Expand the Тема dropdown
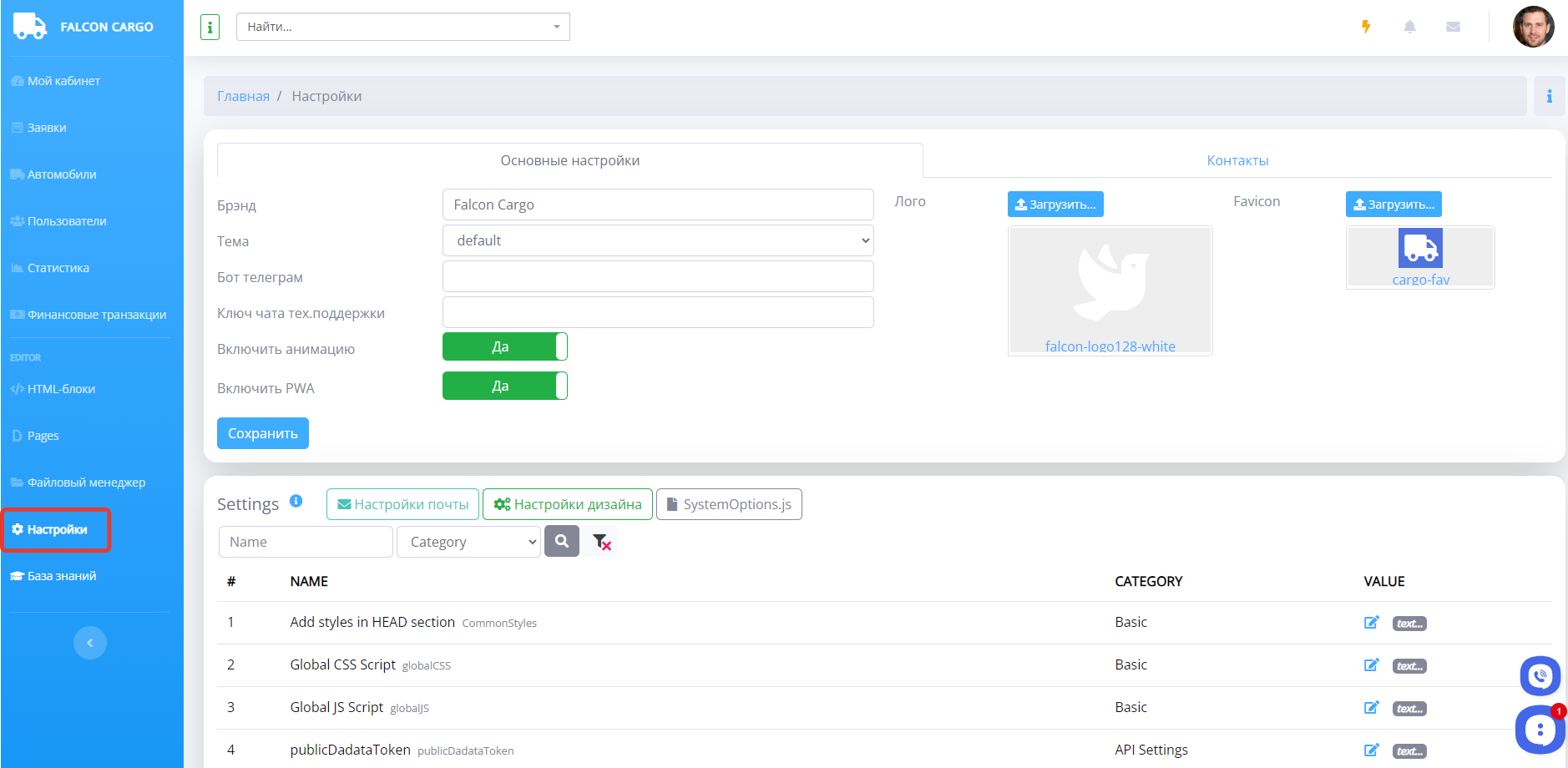The image size is (1568, 768). (x=657, y=241)
